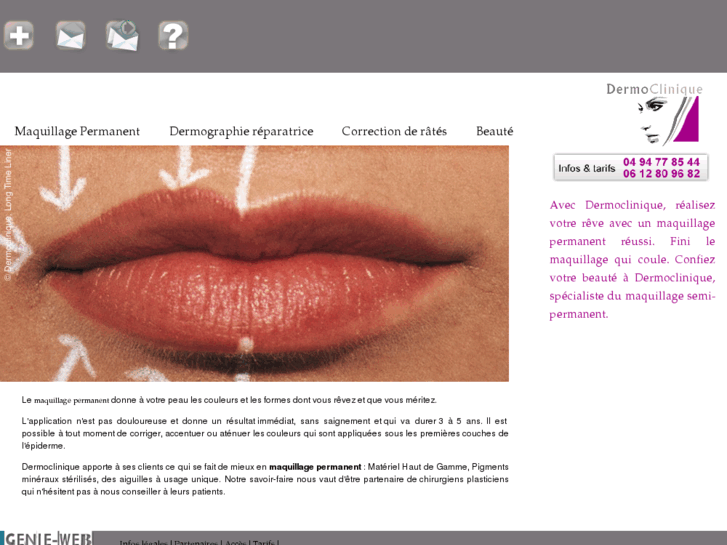Open Accès footer link
The image size is (727, 545).
point(236,542)
